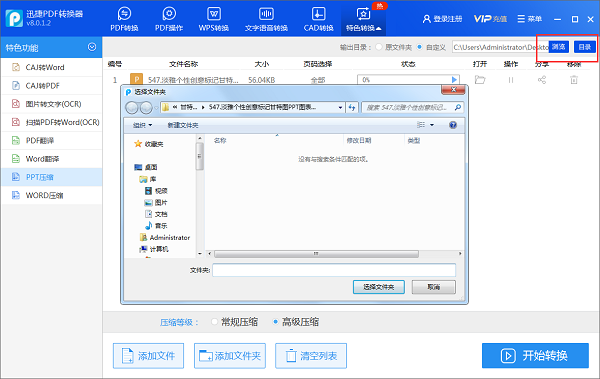Click the 开始转换 button
The width and height of the screenshot is (600, 379).
(x=535, y=356)
